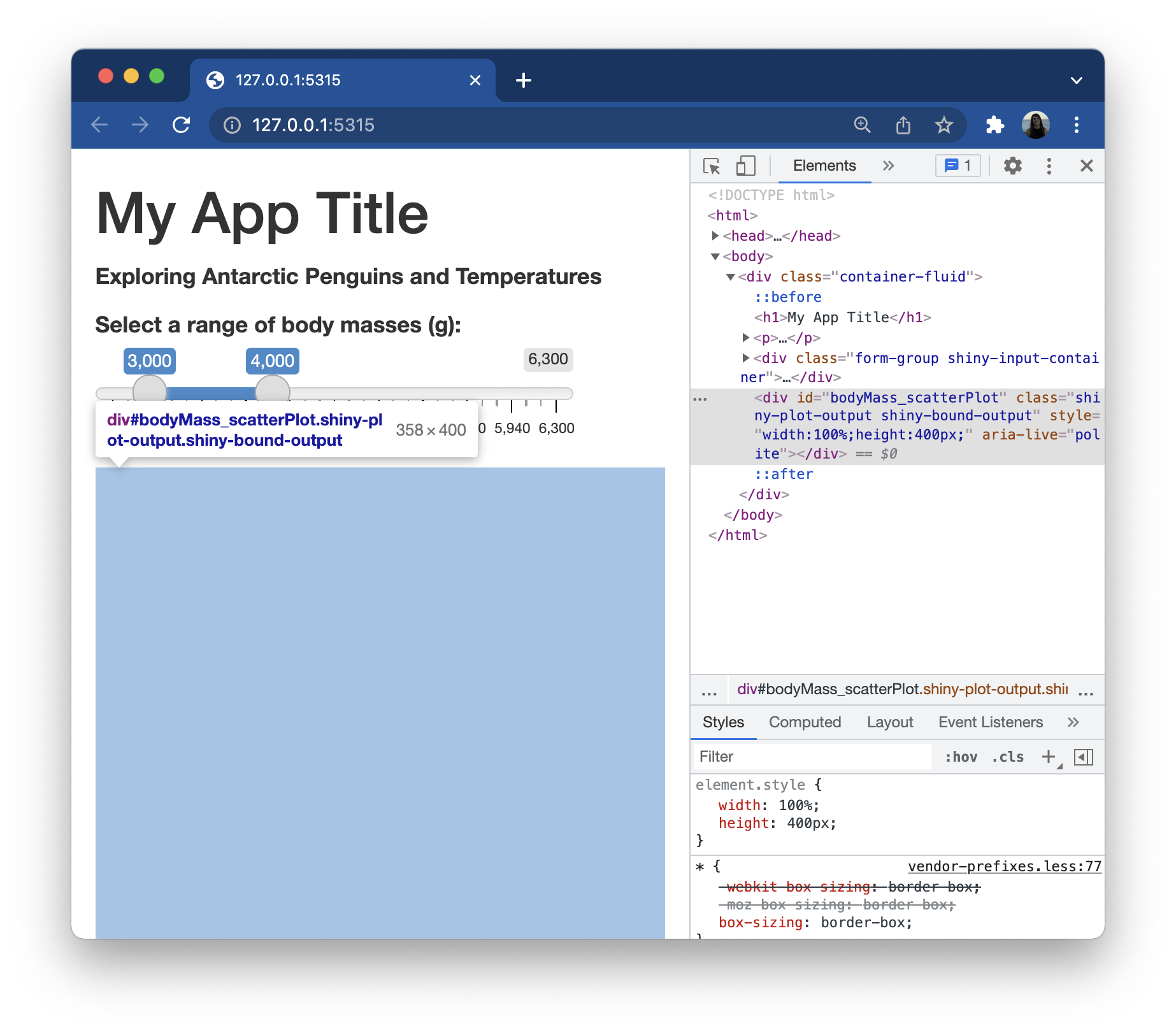Toggle element state with the :hov button
This screenshot has width=1176, height=1033.
coord(962,757)
